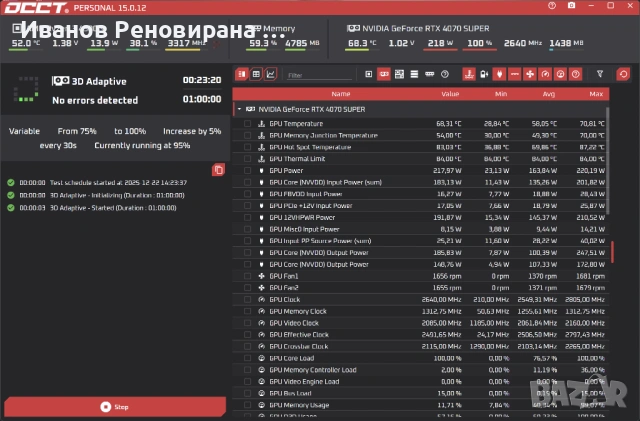Viewport: 640px width, 421px height.
Task: Toggle the load sensor type filter
Action: pos(560,74)
